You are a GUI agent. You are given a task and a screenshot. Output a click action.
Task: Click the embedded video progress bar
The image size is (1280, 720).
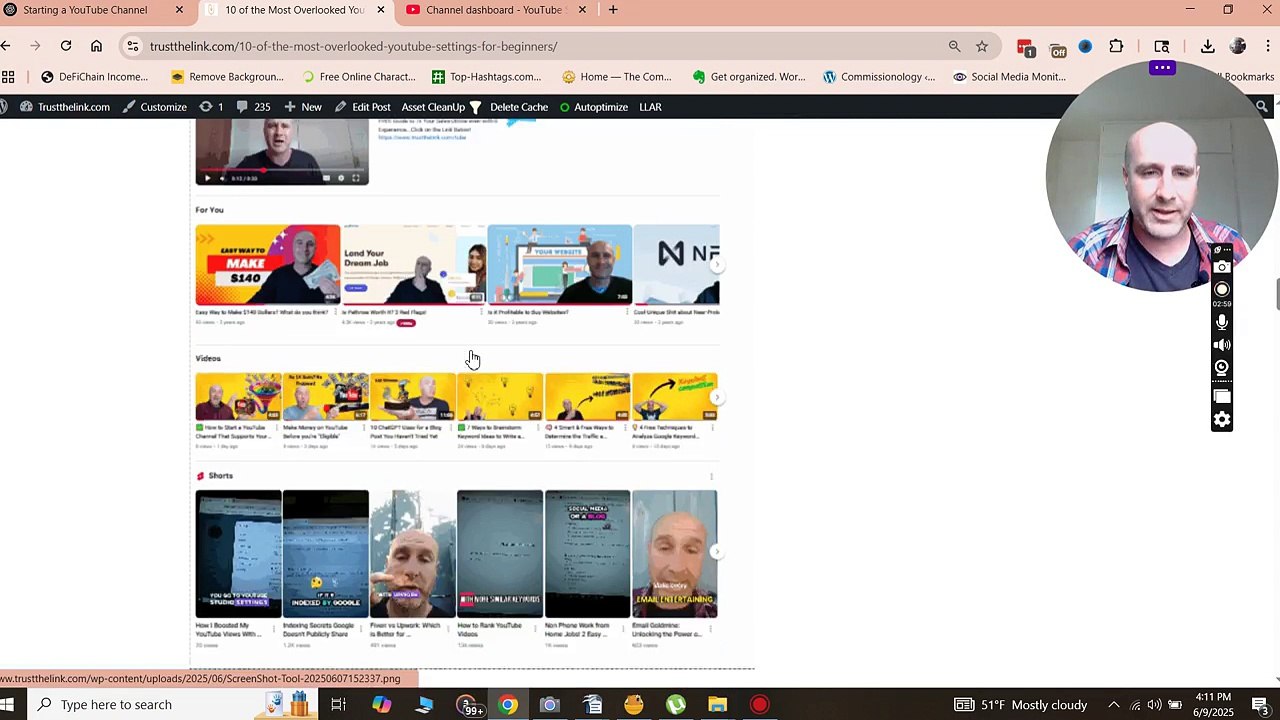[282, 170]
